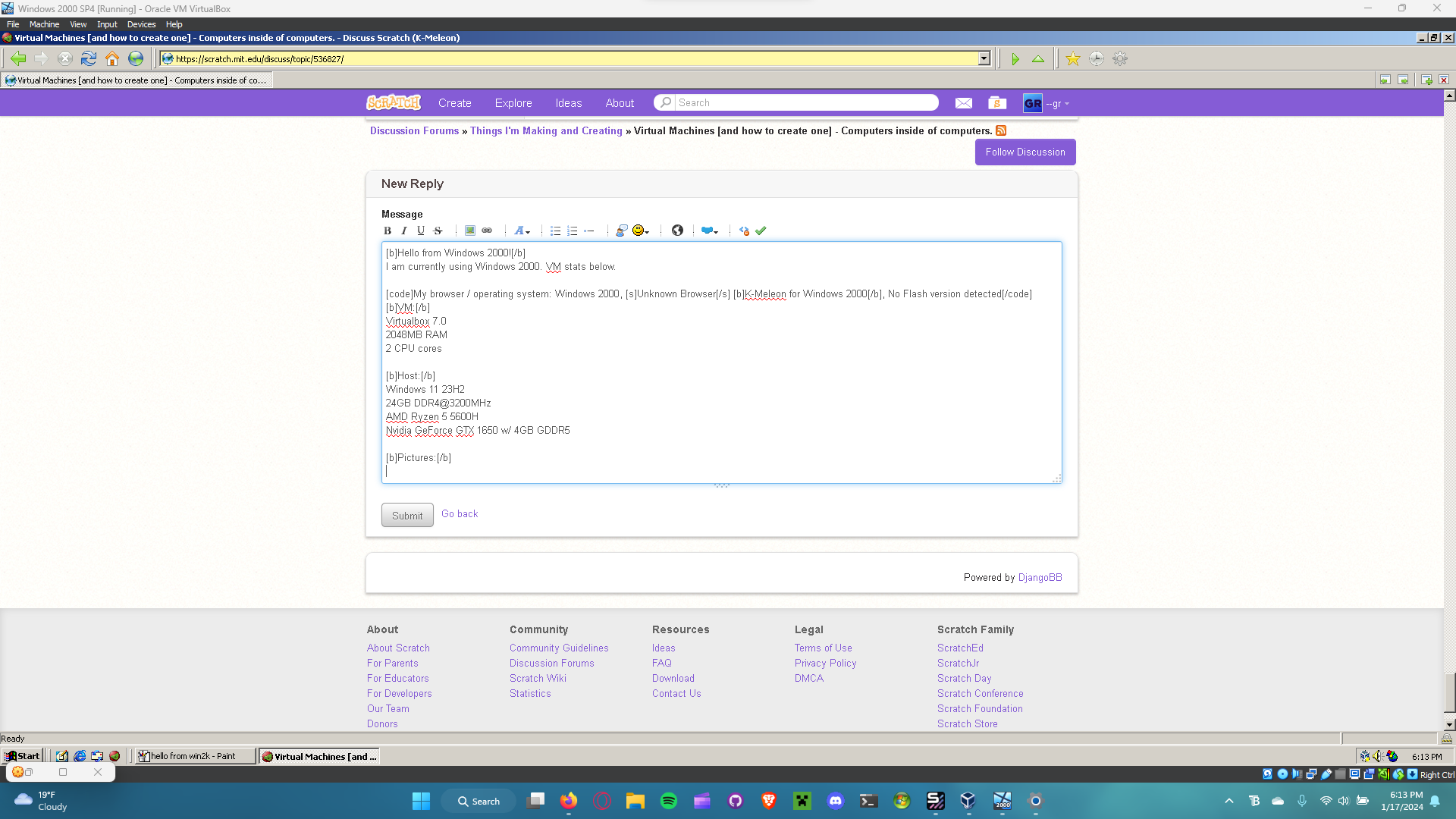Screen dimensions: 1456x819
Task: Open the Devices menu in VirtualBox
Action: pos(141,24)
